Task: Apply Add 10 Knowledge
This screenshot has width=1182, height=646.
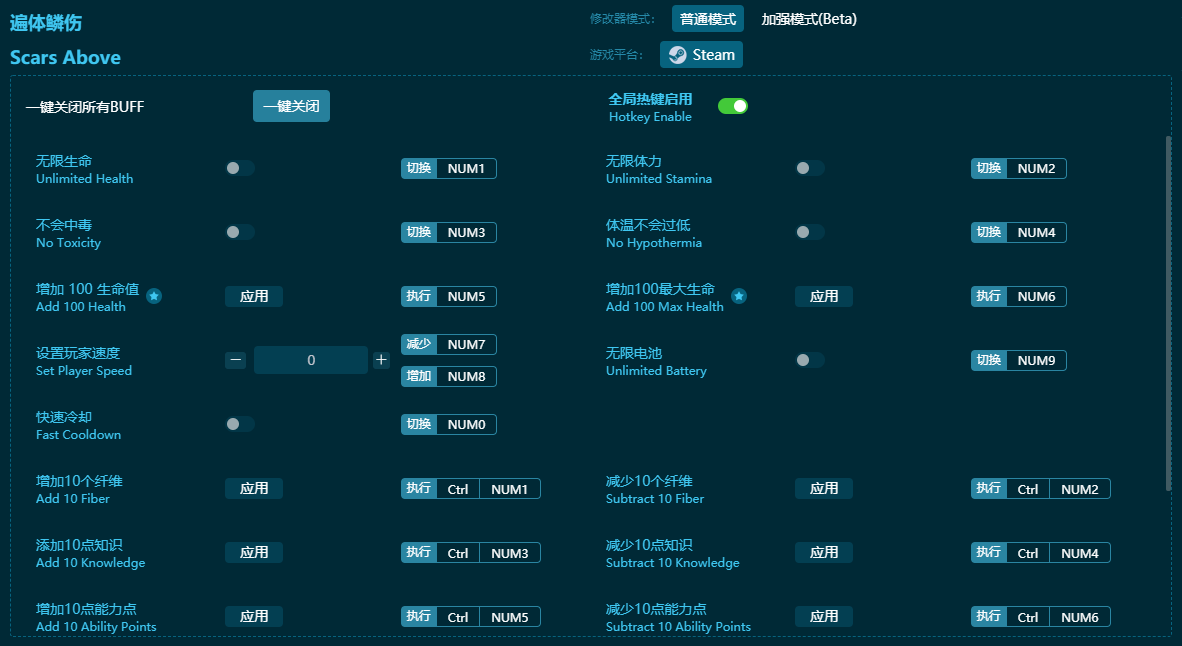Action: click(x=254, y=553)
